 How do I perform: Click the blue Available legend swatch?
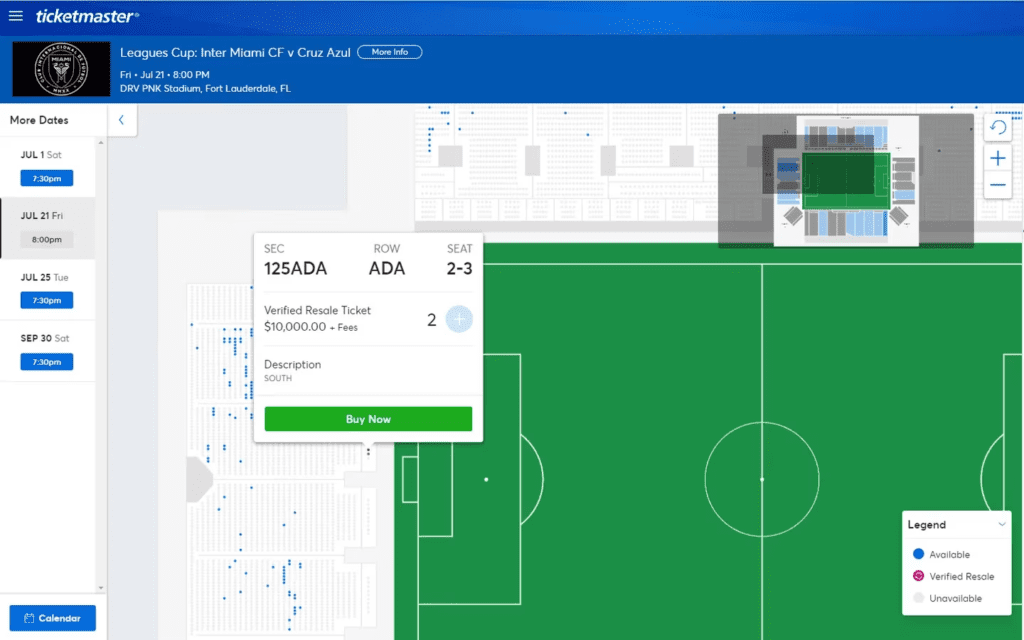918,554
